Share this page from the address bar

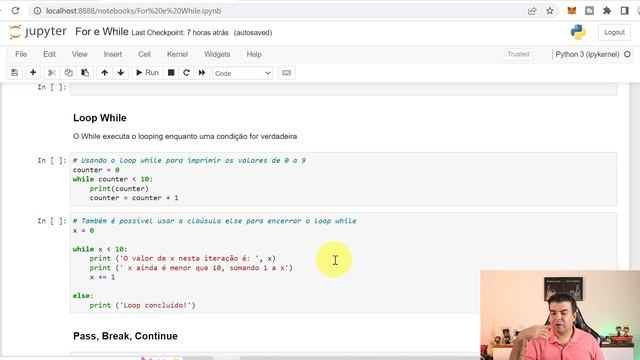532,11
